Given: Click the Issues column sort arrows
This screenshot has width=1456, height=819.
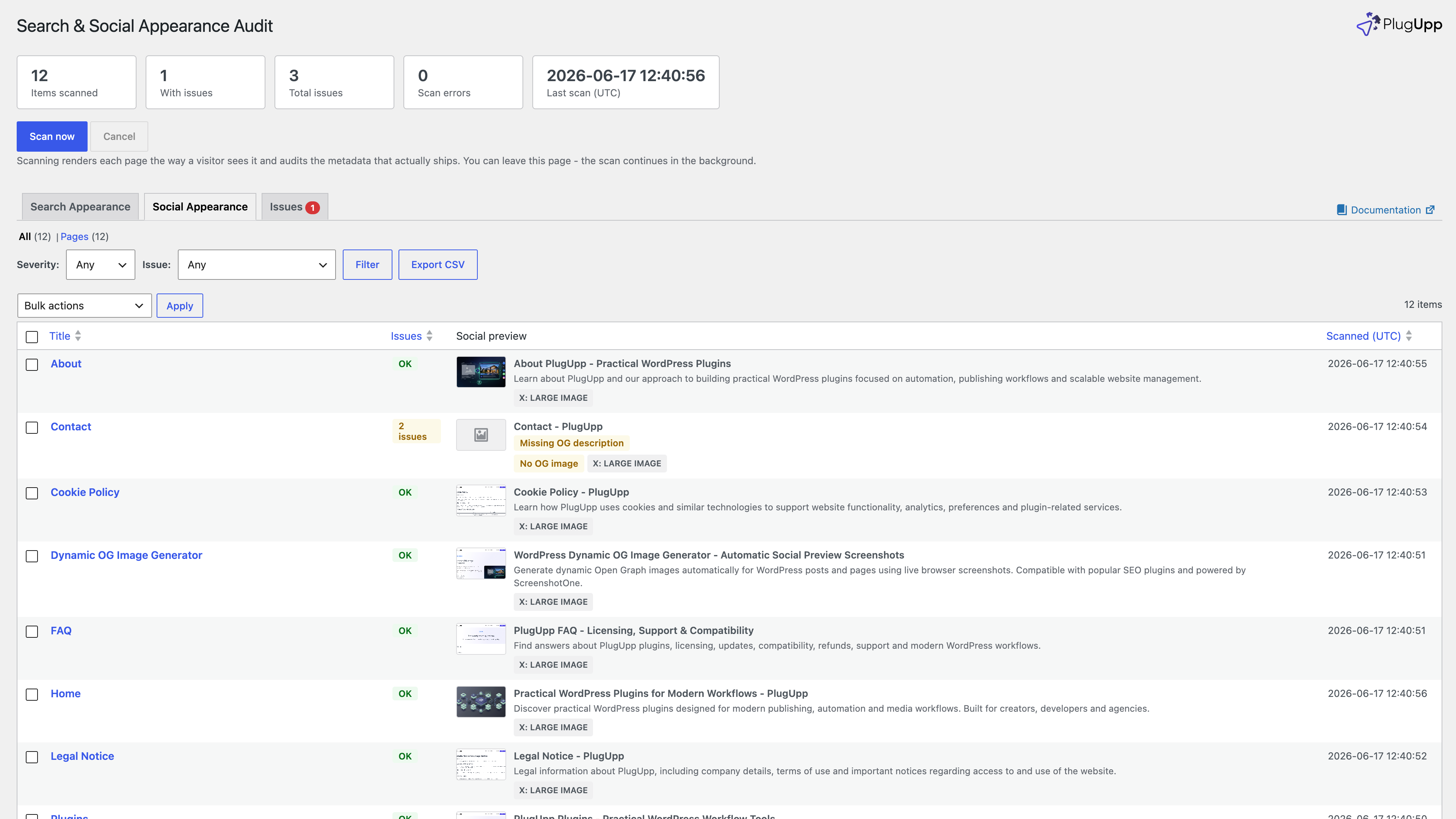Looking at the screenshot, I should click(430, 336).
